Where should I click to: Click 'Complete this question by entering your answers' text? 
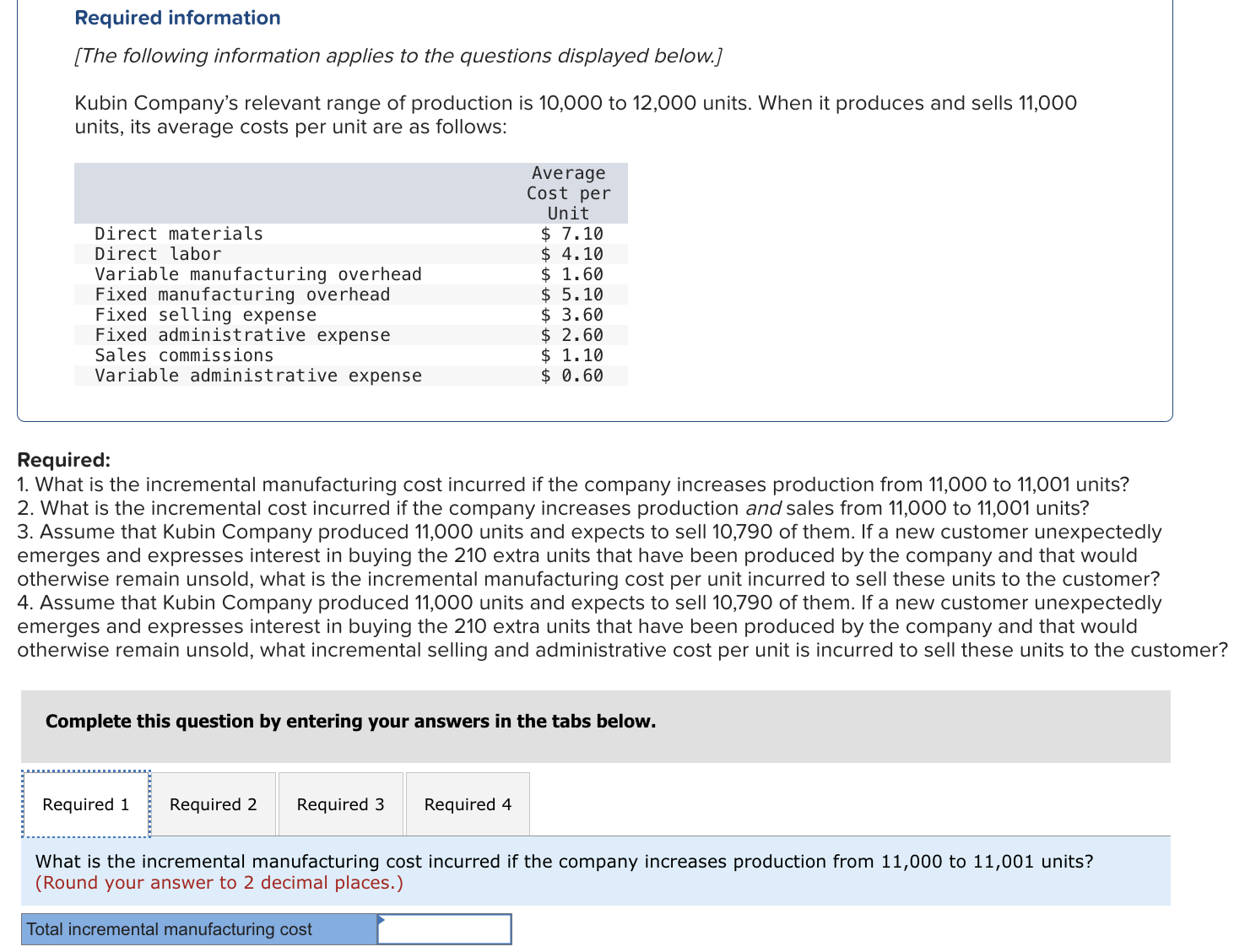click(x=350, y=722)
